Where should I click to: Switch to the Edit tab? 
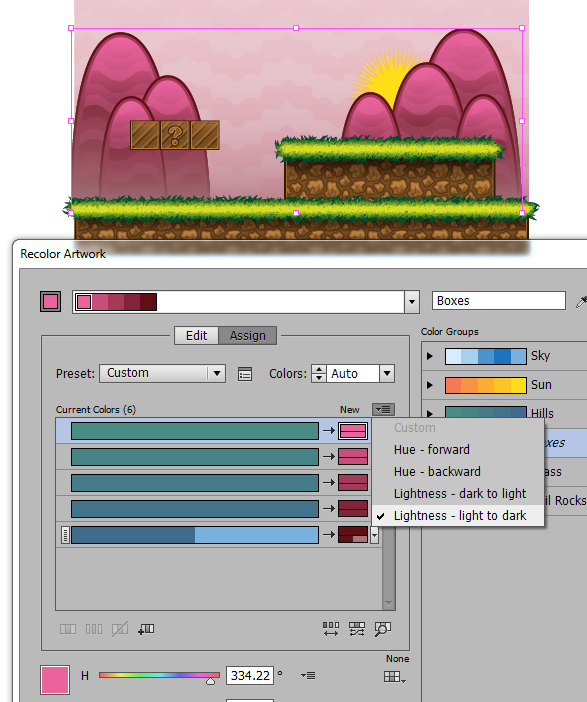196,335
